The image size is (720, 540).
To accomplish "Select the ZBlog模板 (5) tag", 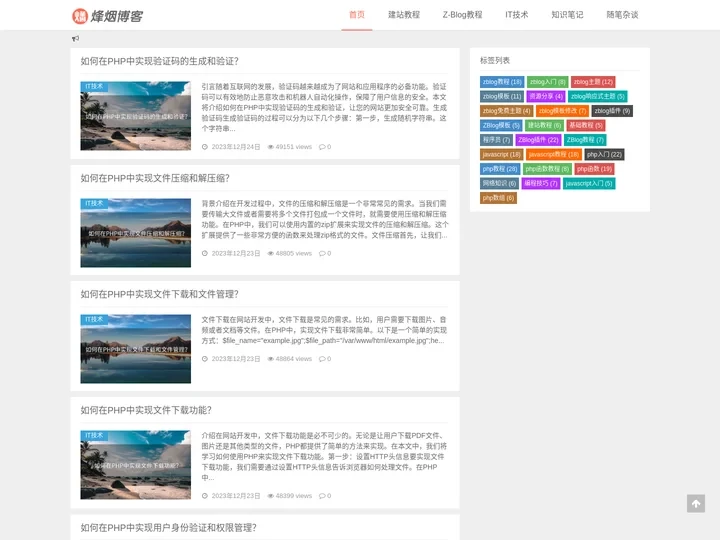I will tap(501, 125).
